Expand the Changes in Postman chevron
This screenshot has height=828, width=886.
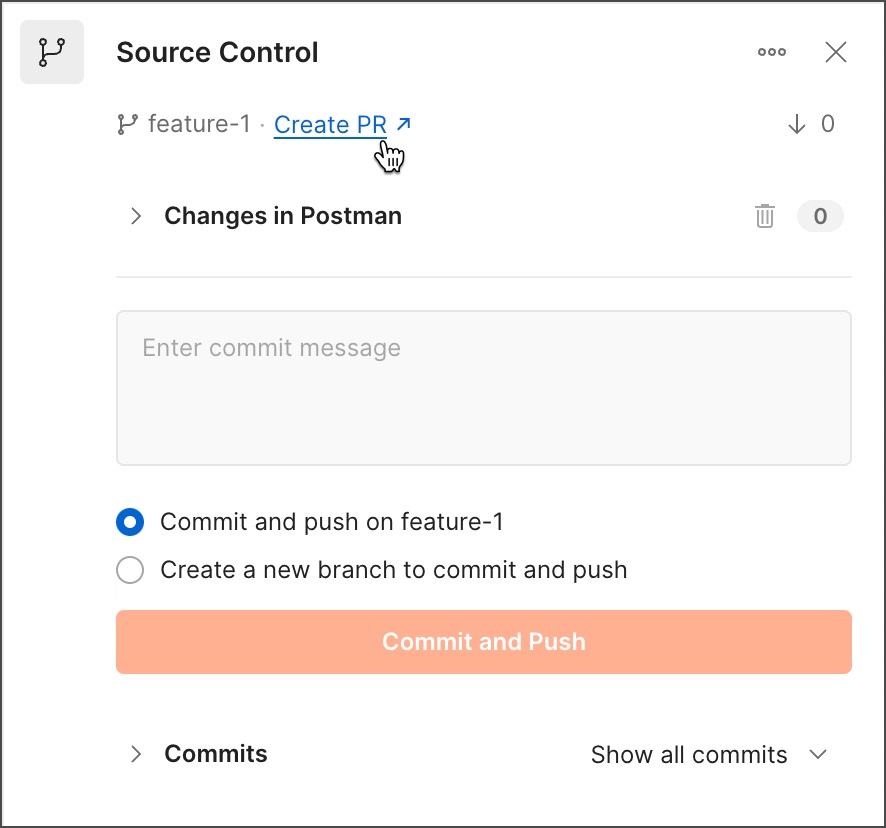136,216
